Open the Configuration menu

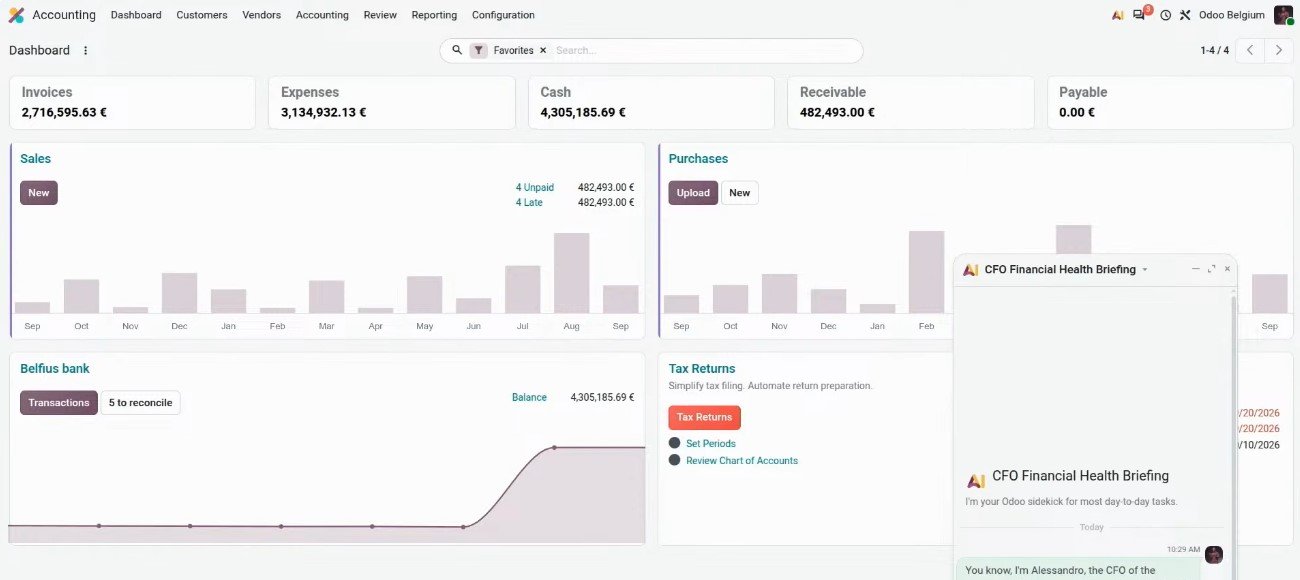tap(503, 15)
